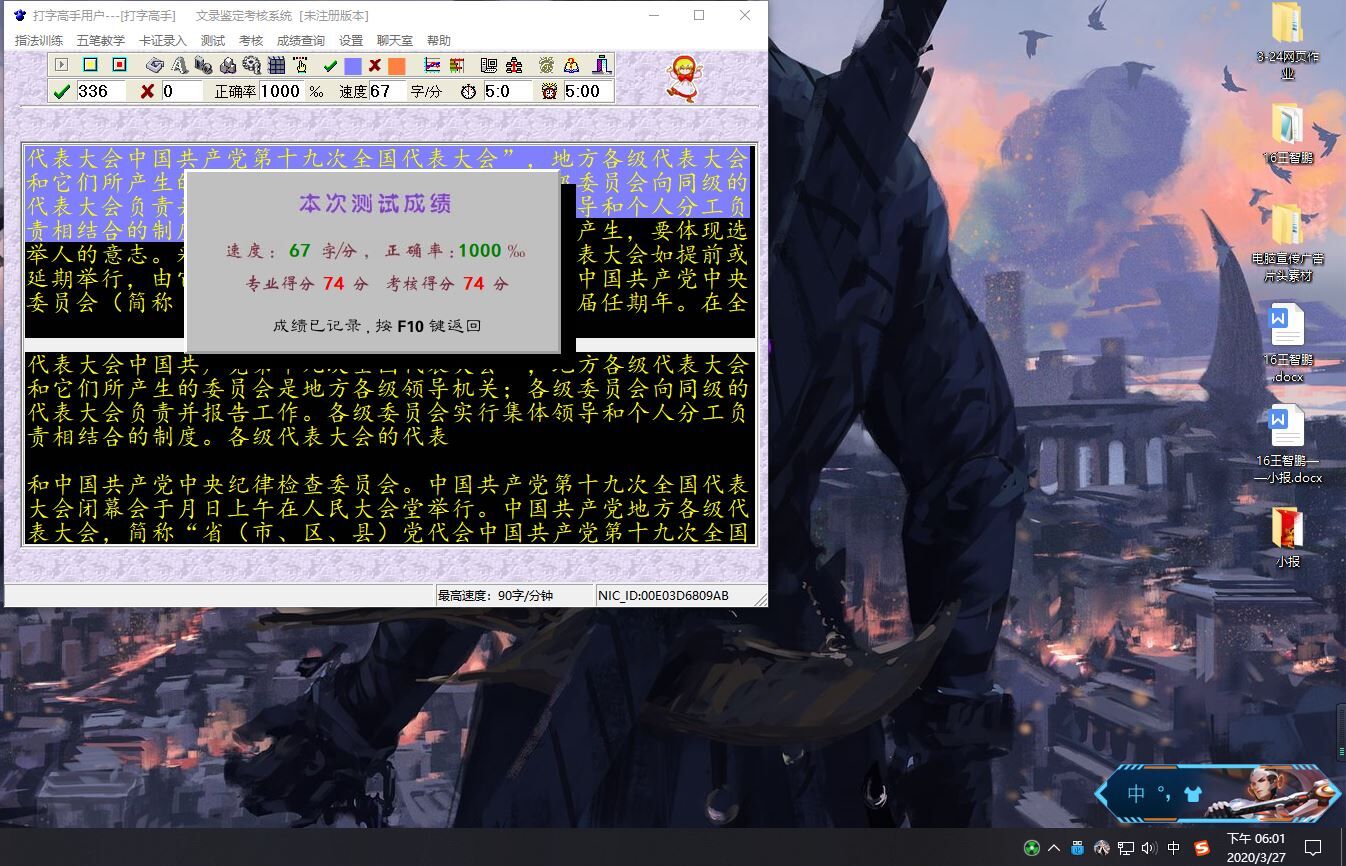The width and height of the screenshot is (1346, 866).
Task: Click the correct count field showing 336
Action: (101, 91)
